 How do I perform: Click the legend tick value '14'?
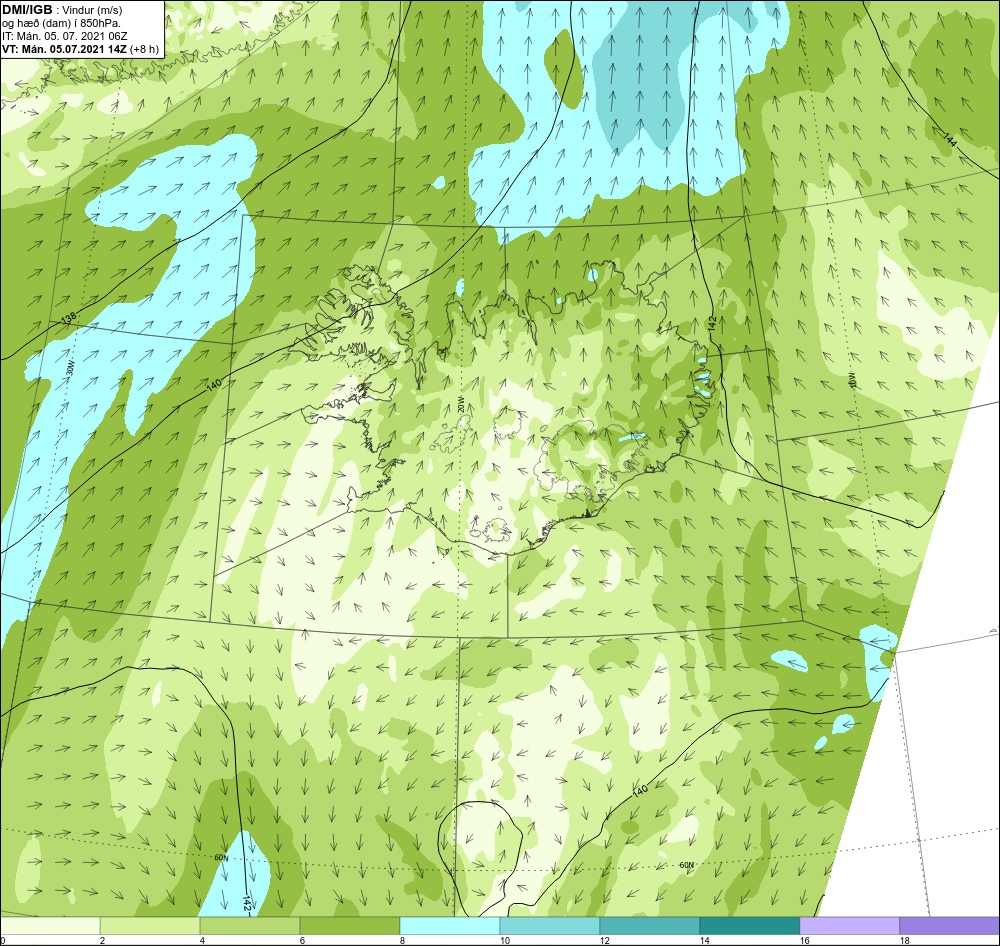tap(704, 940)
